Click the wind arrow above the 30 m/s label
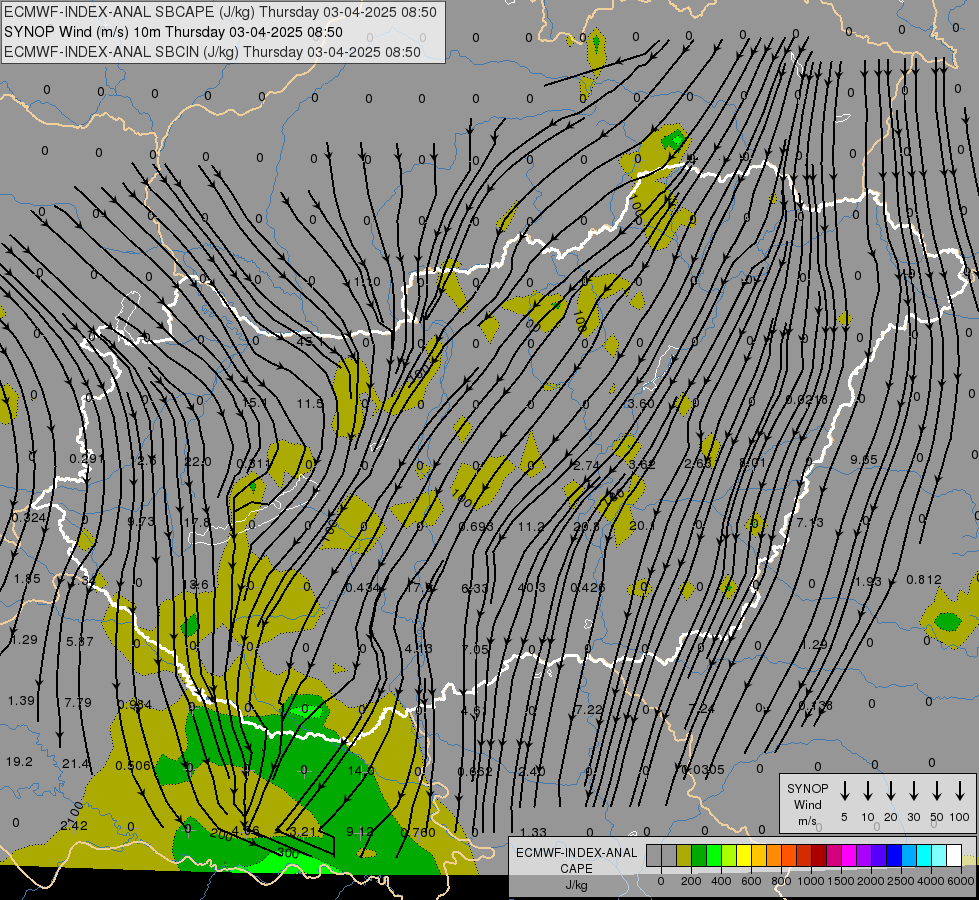 (x=914, y=791)
